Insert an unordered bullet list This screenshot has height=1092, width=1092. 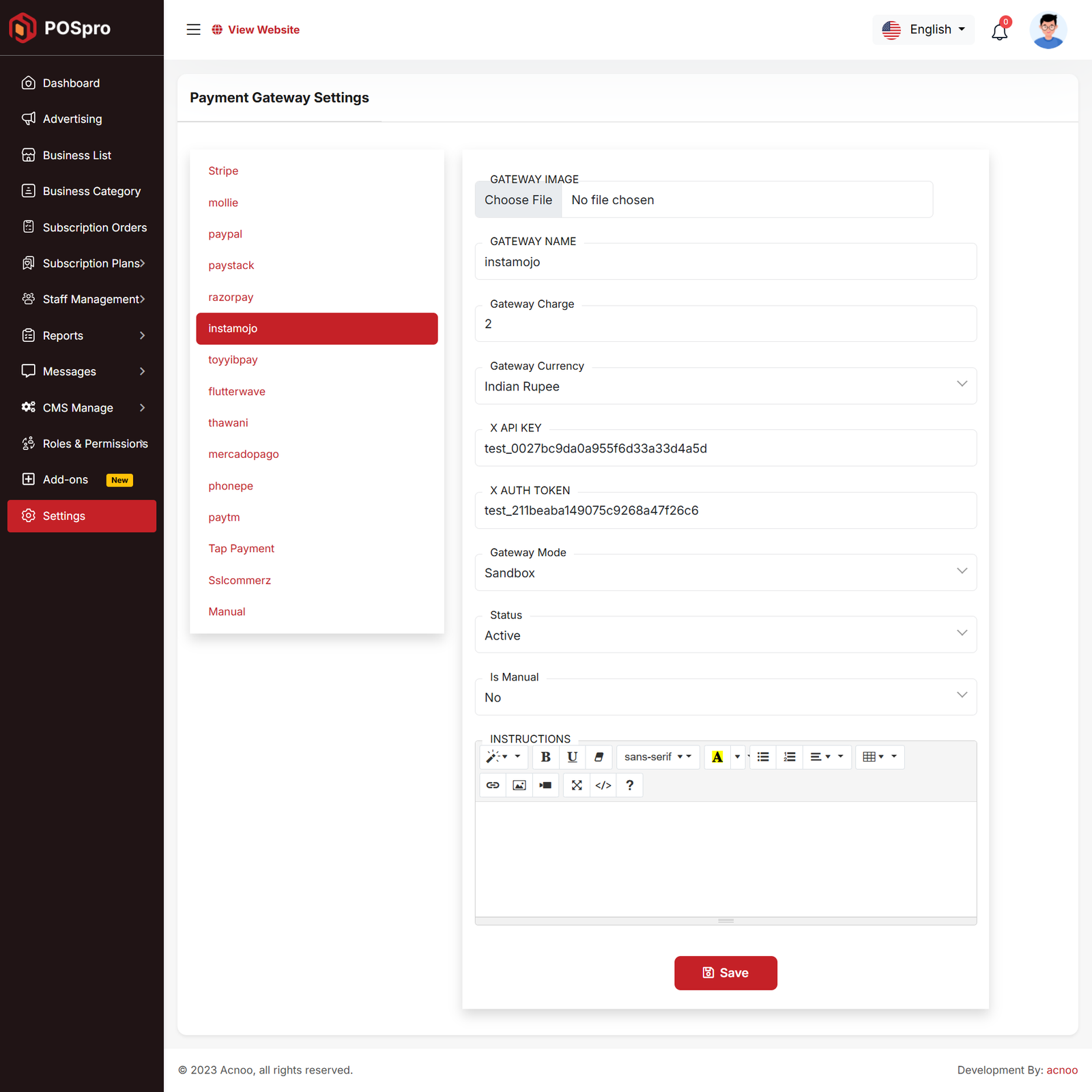pos(763,757)
